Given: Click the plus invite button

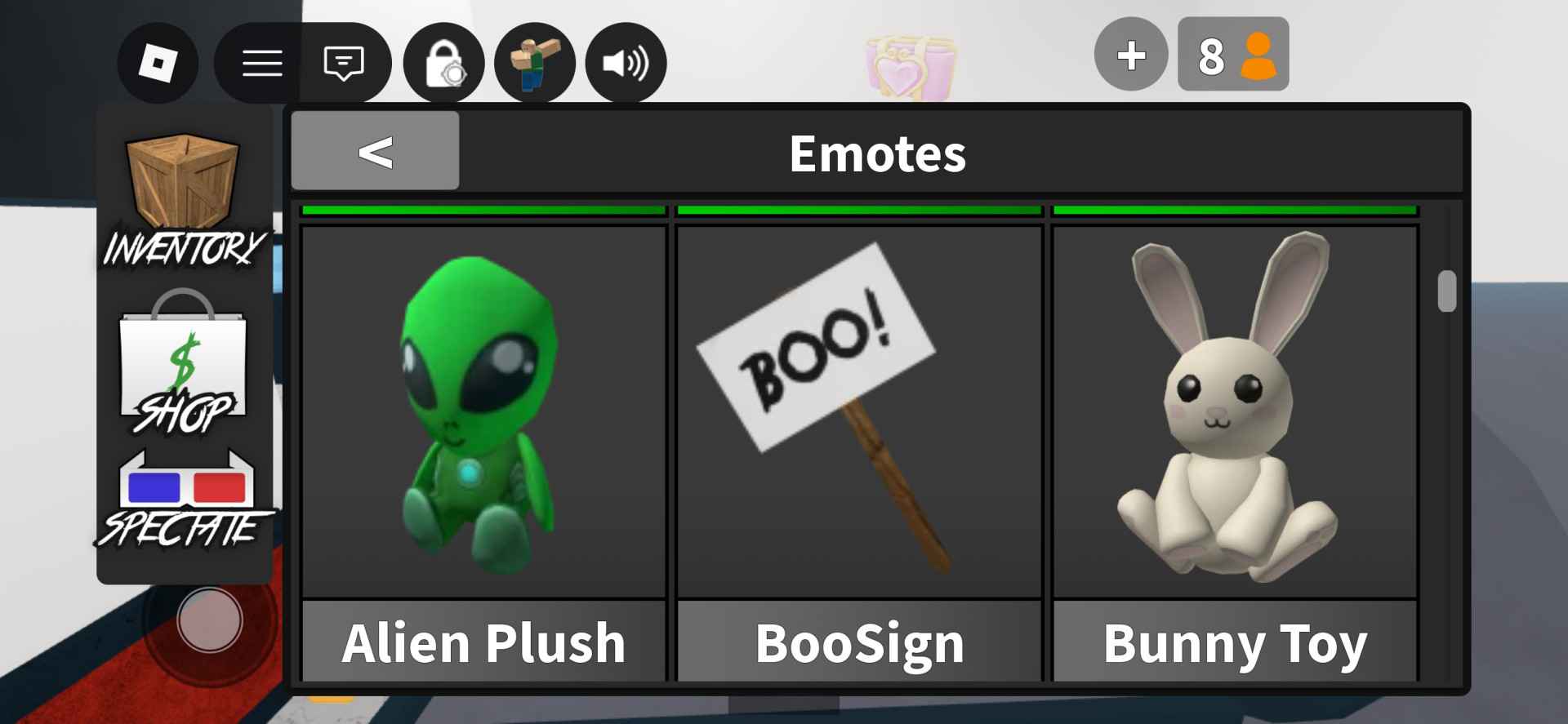Looking at the screenshot, I should pos(1131,54).
